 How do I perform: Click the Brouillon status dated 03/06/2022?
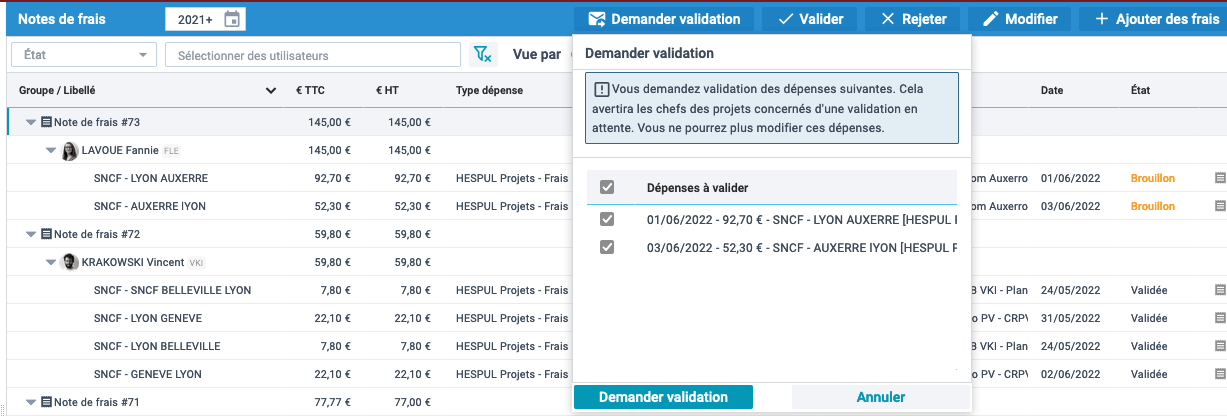coord(1153,206)
